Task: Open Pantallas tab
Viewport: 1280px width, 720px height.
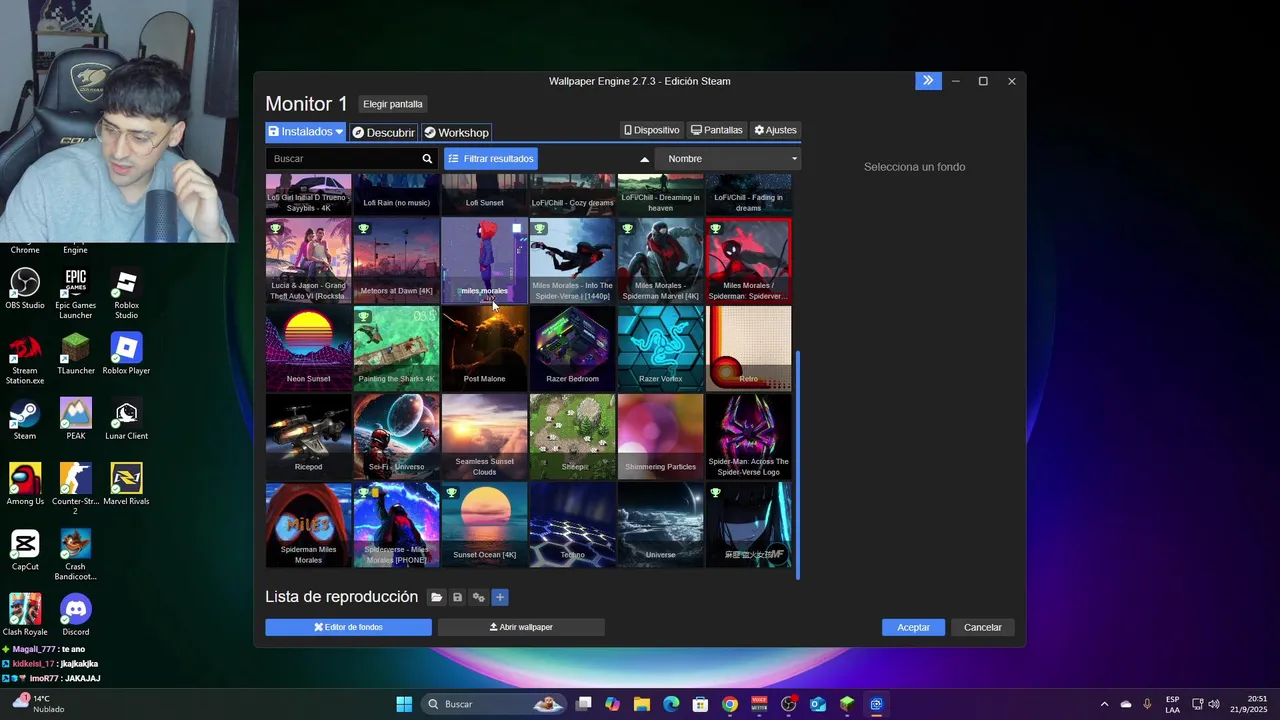Action: pos(717,130)
